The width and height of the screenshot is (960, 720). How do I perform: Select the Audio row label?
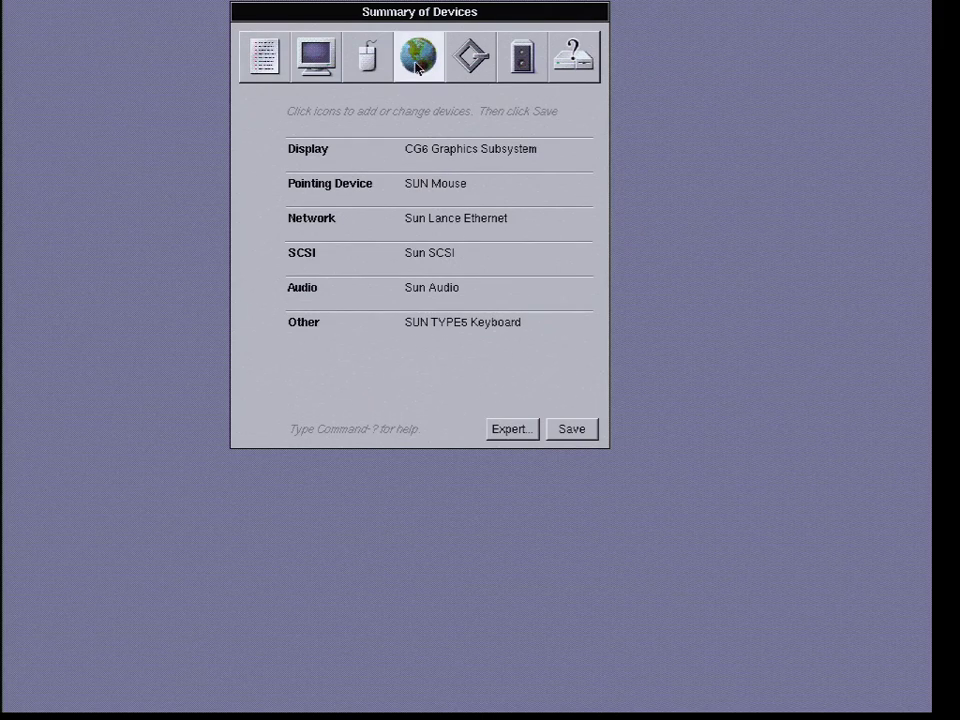pyautogui.click(x=302, y=287)
